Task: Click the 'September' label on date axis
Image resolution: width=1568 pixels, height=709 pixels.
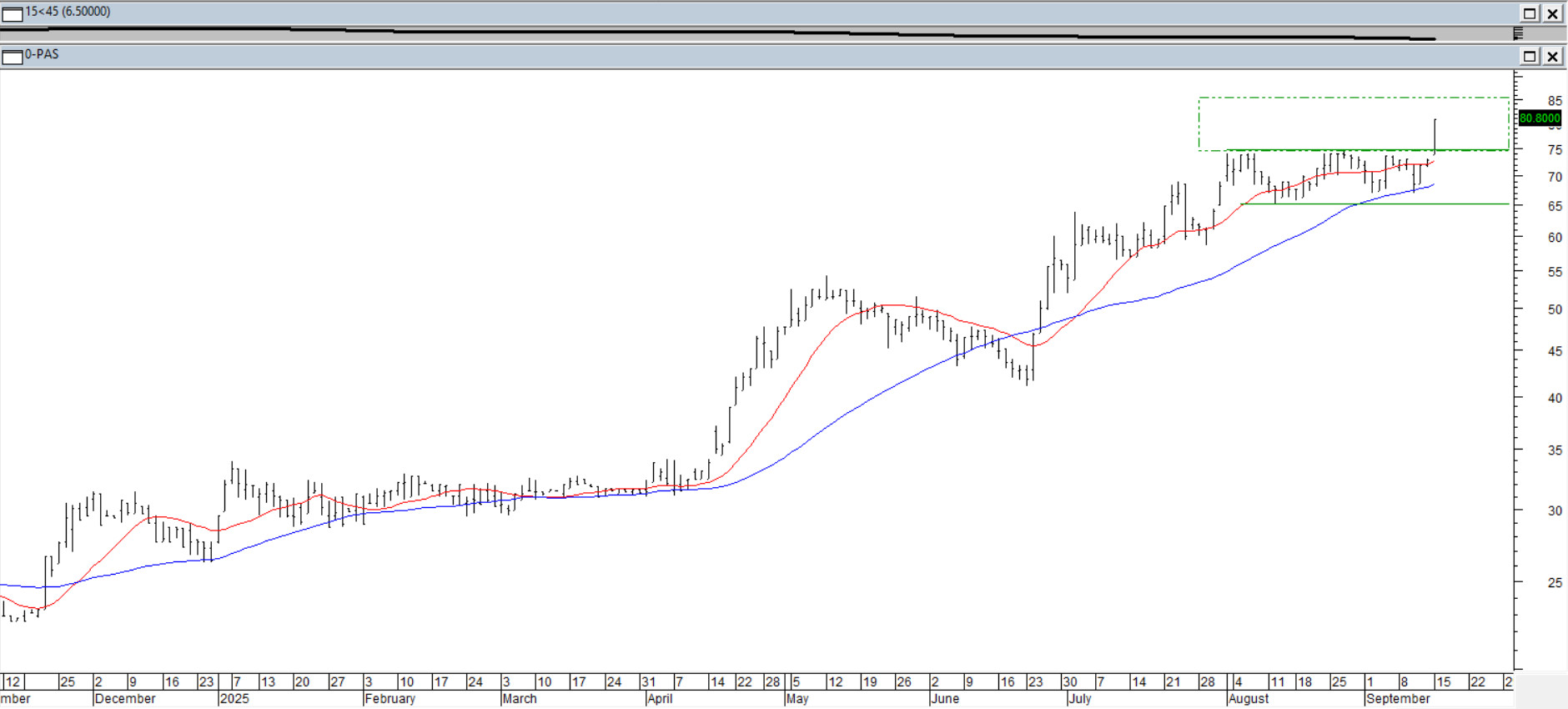Action: point(1398,699)
